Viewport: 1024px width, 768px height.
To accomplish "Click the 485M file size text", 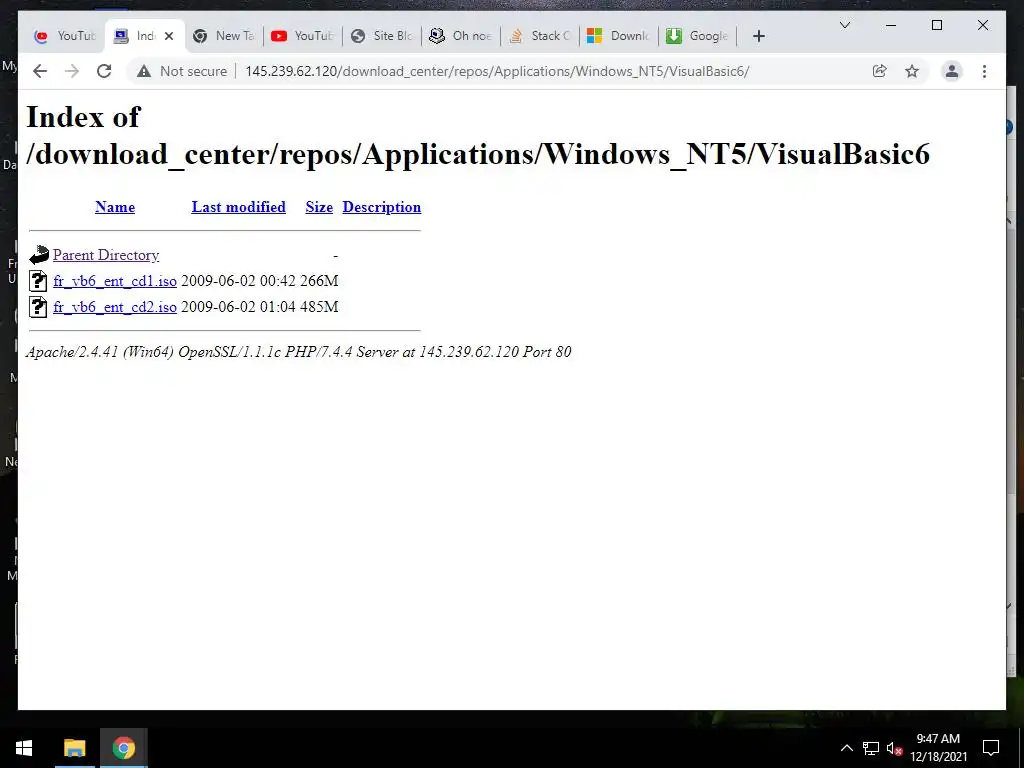I will click(x=319, y=307).
